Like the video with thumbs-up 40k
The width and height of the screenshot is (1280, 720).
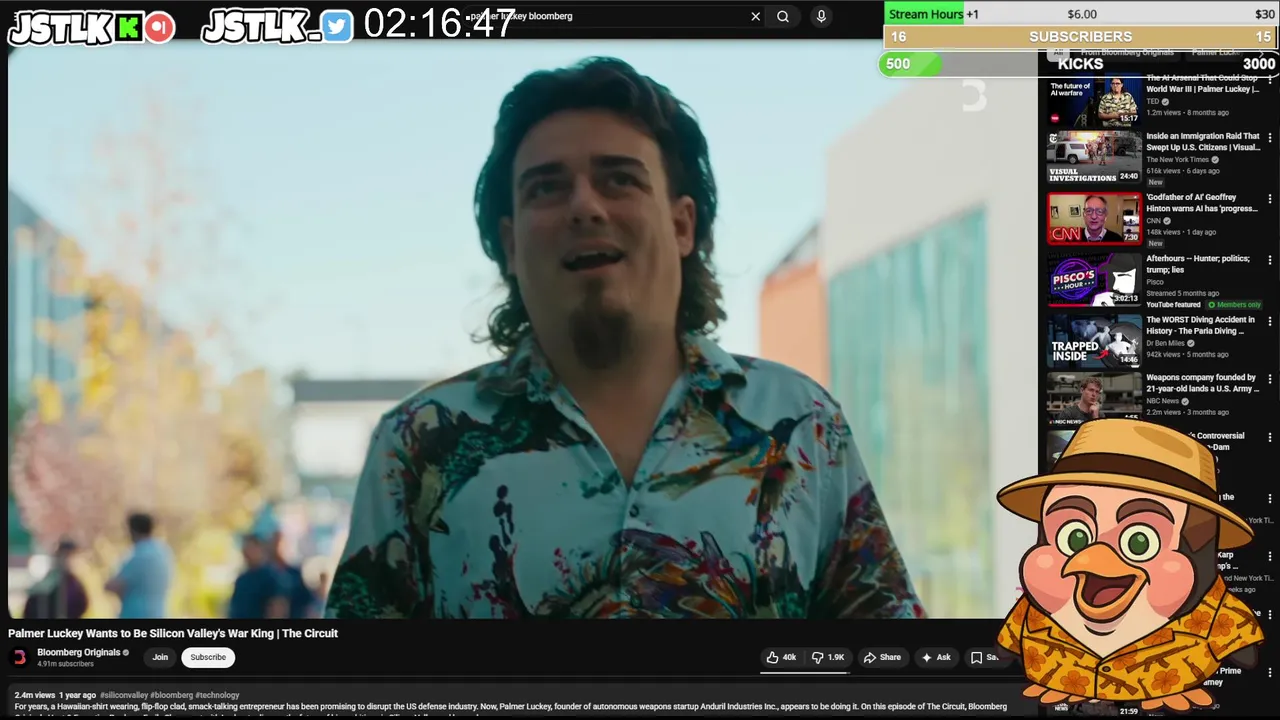pyautogui.click(x=781, y=657)
